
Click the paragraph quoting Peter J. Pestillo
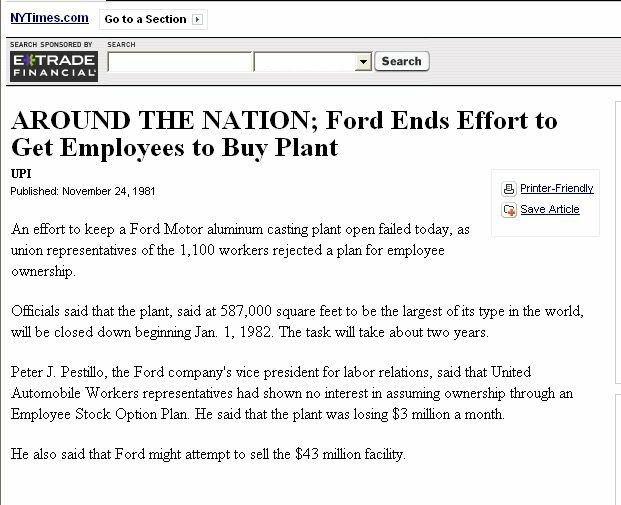[x=292, y=393]
